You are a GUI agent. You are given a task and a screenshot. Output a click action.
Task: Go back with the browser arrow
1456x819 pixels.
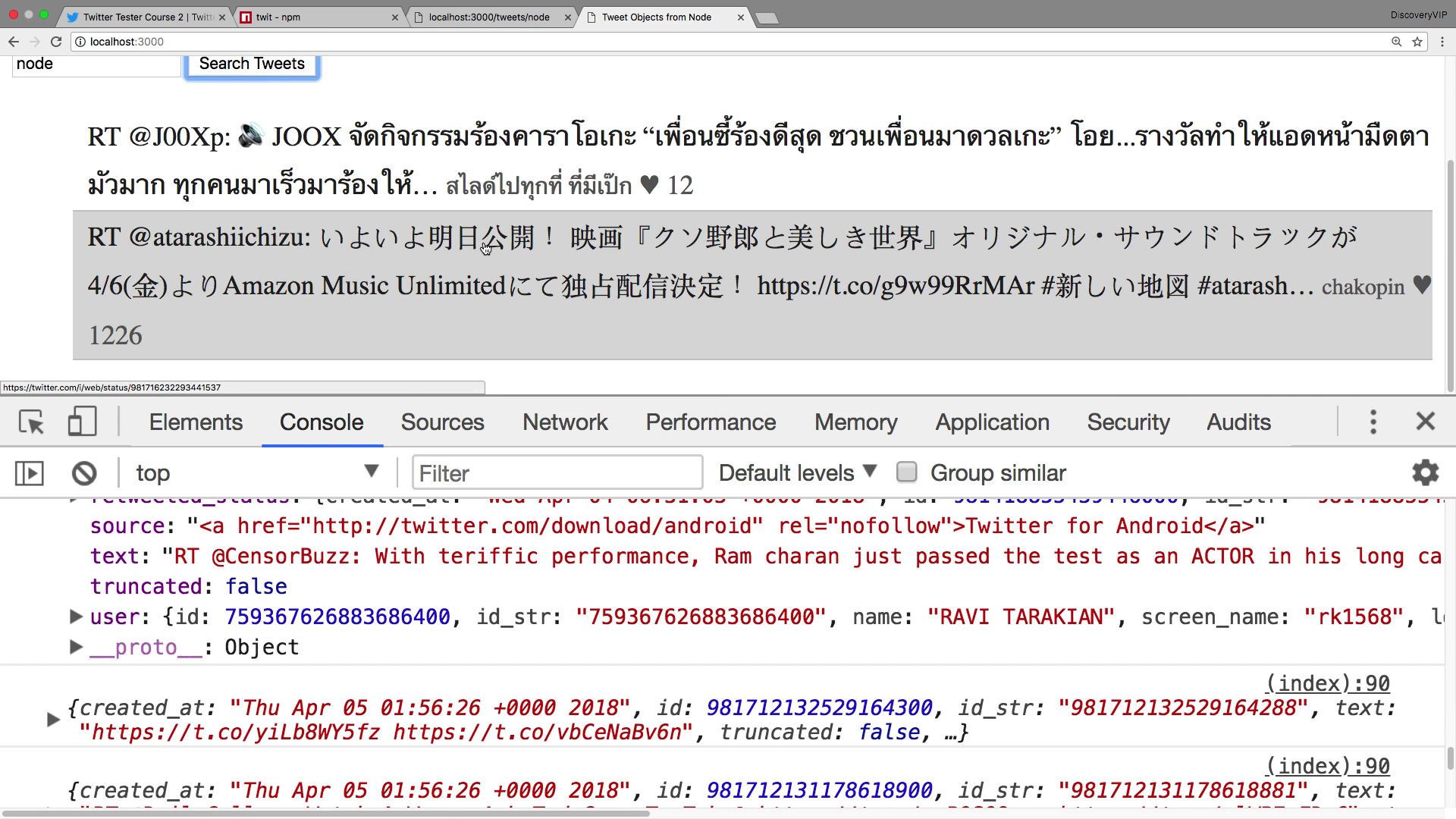(x=14, y=42)
